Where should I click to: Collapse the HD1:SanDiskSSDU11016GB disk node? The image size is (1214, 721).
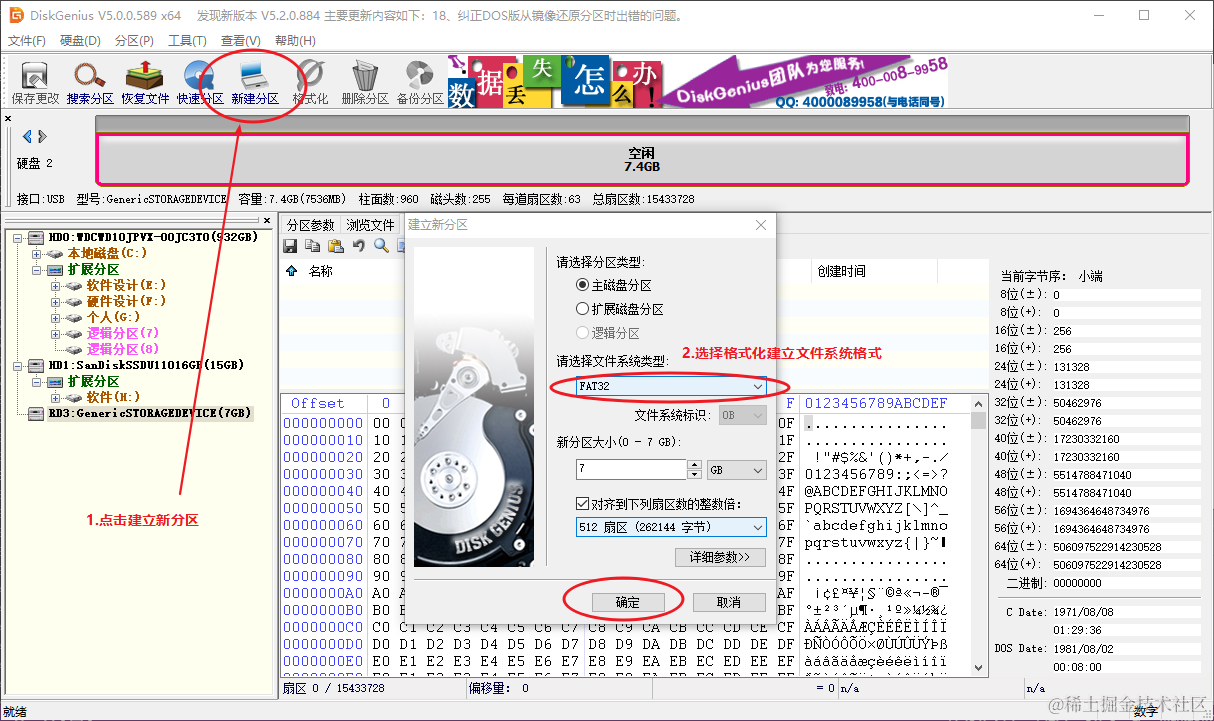click(17, 365)
